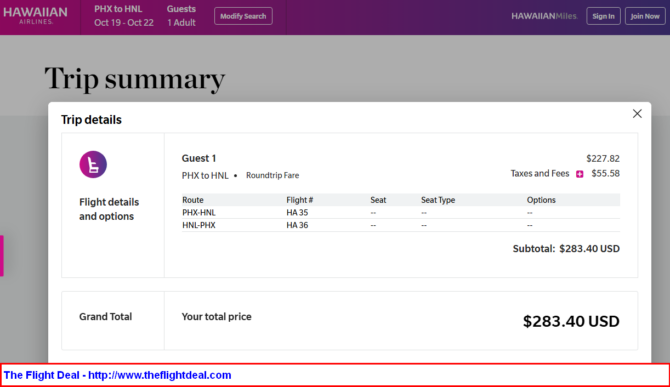The image size is (670, 387).
Task: Click the Join Now button
Action: coord(645,16)
